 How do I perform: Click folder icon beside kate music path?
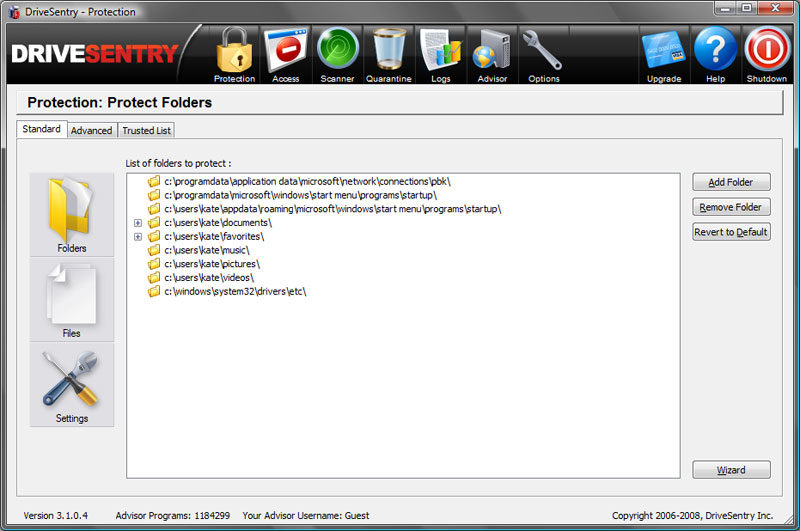154,250
